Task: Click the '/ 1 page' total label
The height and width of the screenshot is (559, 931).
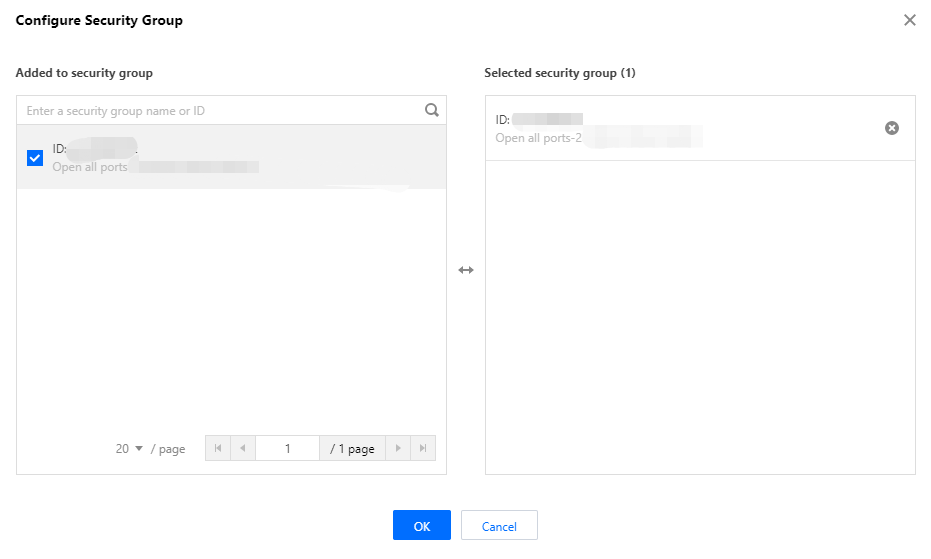Action: (352, 449)
